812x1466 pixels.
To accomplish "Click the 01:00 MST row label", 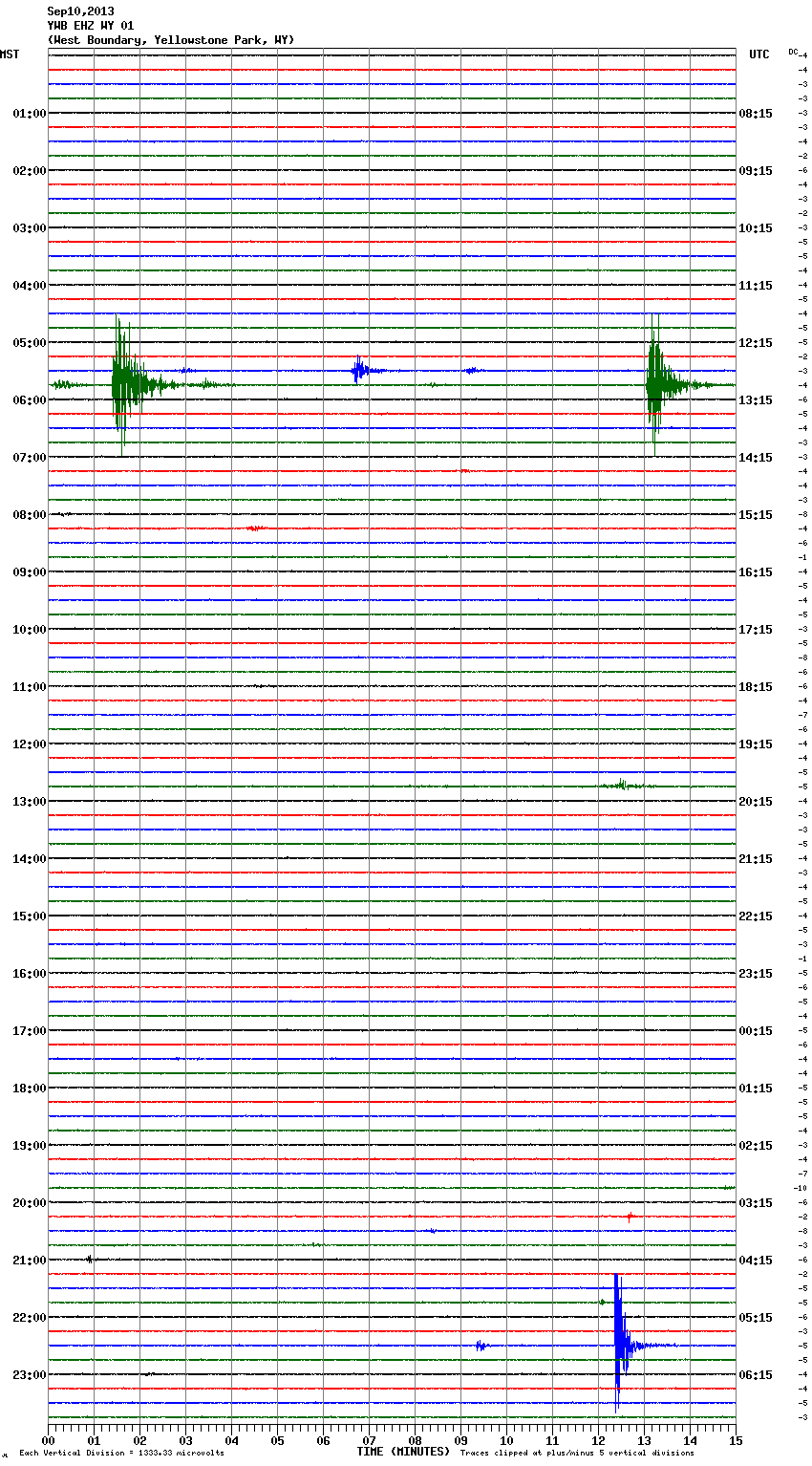I will click(30, 114).
